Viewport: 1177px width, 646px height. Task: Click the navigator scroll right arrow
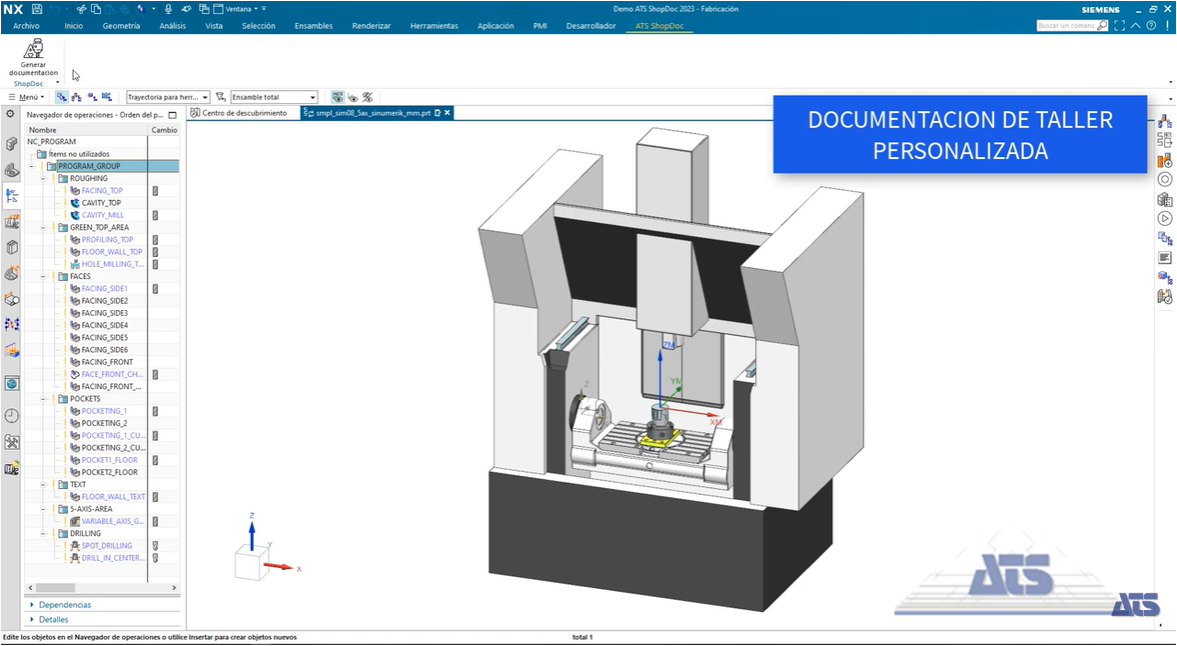[174, 587]
